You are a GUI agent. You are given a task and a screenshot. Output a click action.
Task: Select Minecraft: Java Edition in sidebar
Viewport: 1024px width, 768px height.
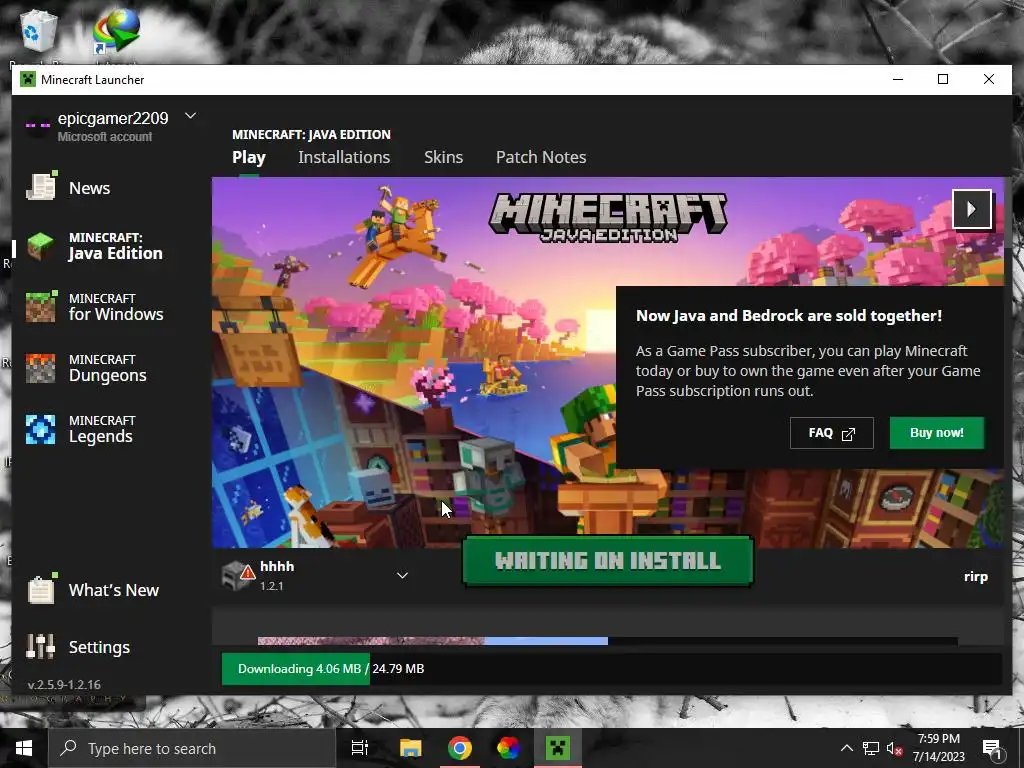(116, 247)
